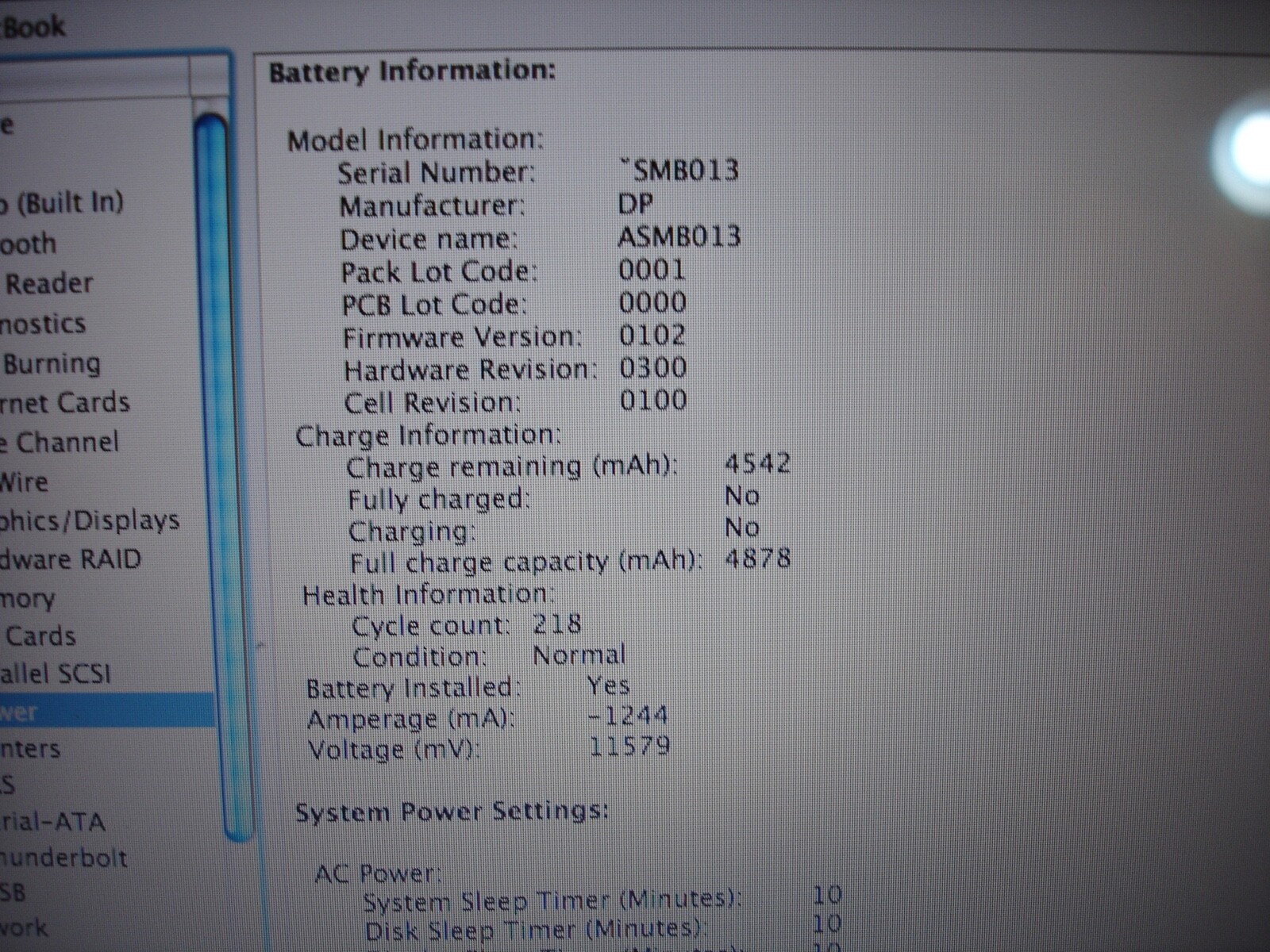Select the "10" value for System Sleep Timer
Screen dimensions: 1270x952
click(827, 896)
